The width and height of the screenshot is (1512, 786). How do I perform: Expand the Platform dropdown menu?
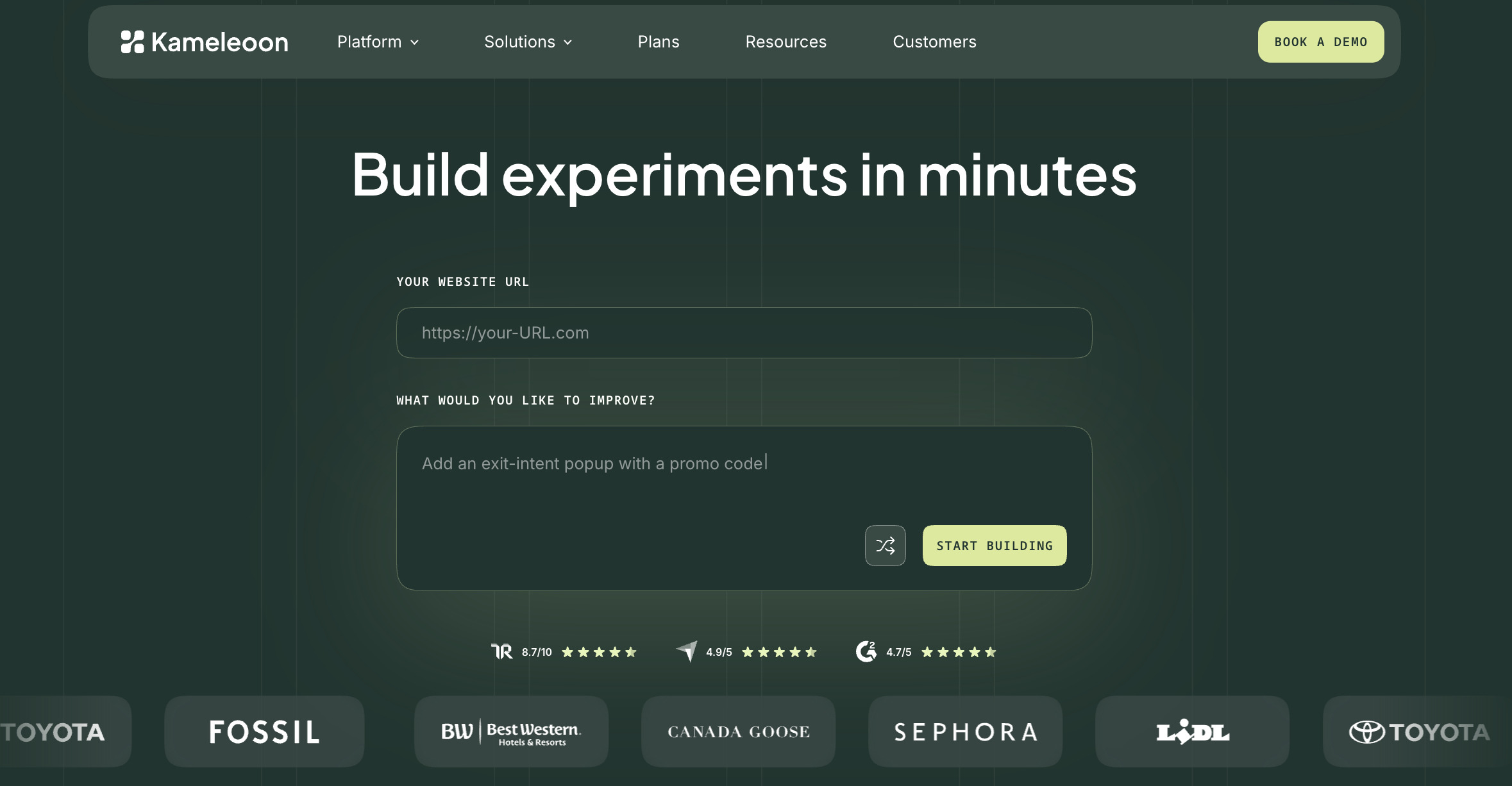click(x=378, y=42)
